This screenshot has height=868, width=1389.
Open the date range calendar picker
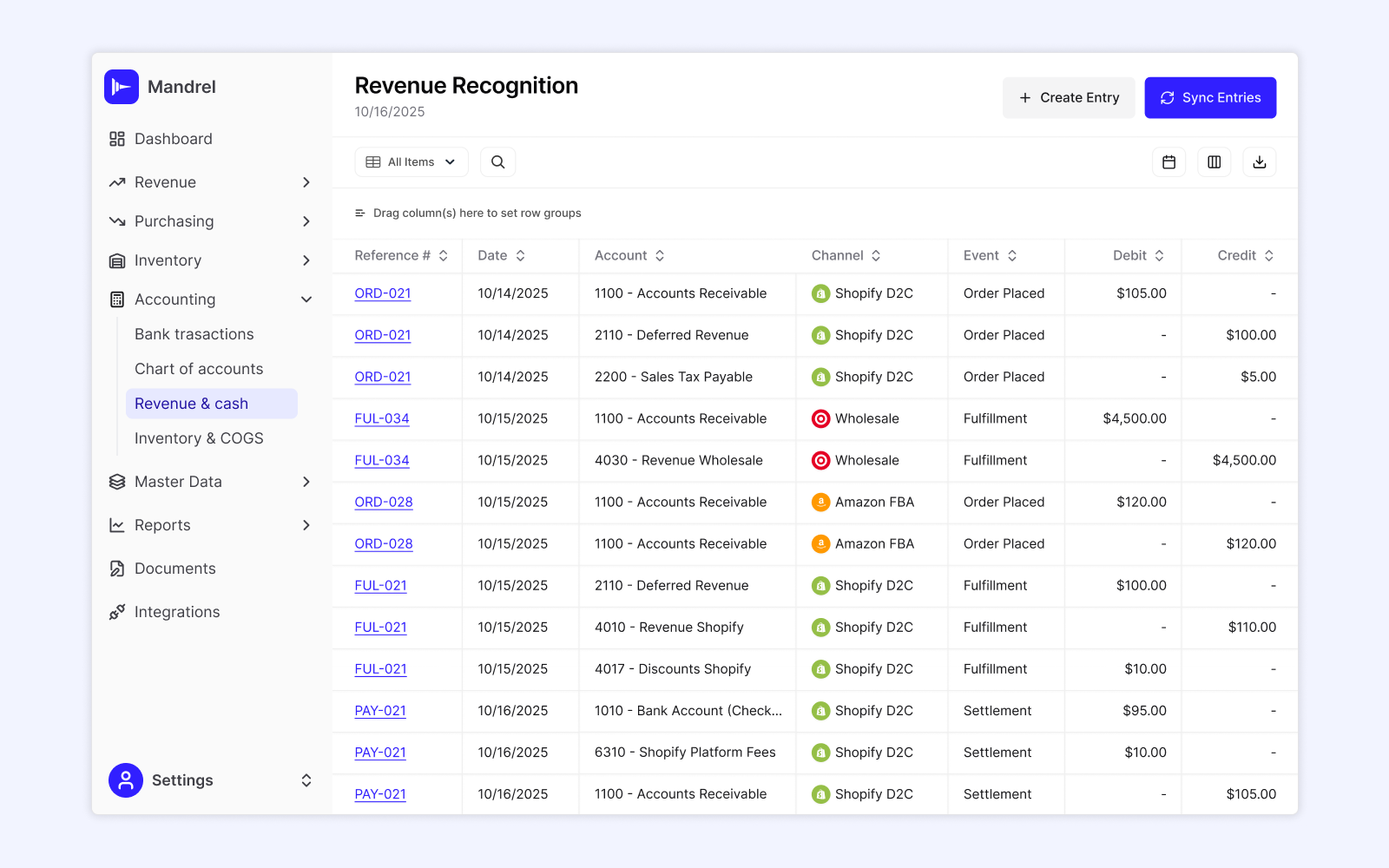pos(1168,161)
